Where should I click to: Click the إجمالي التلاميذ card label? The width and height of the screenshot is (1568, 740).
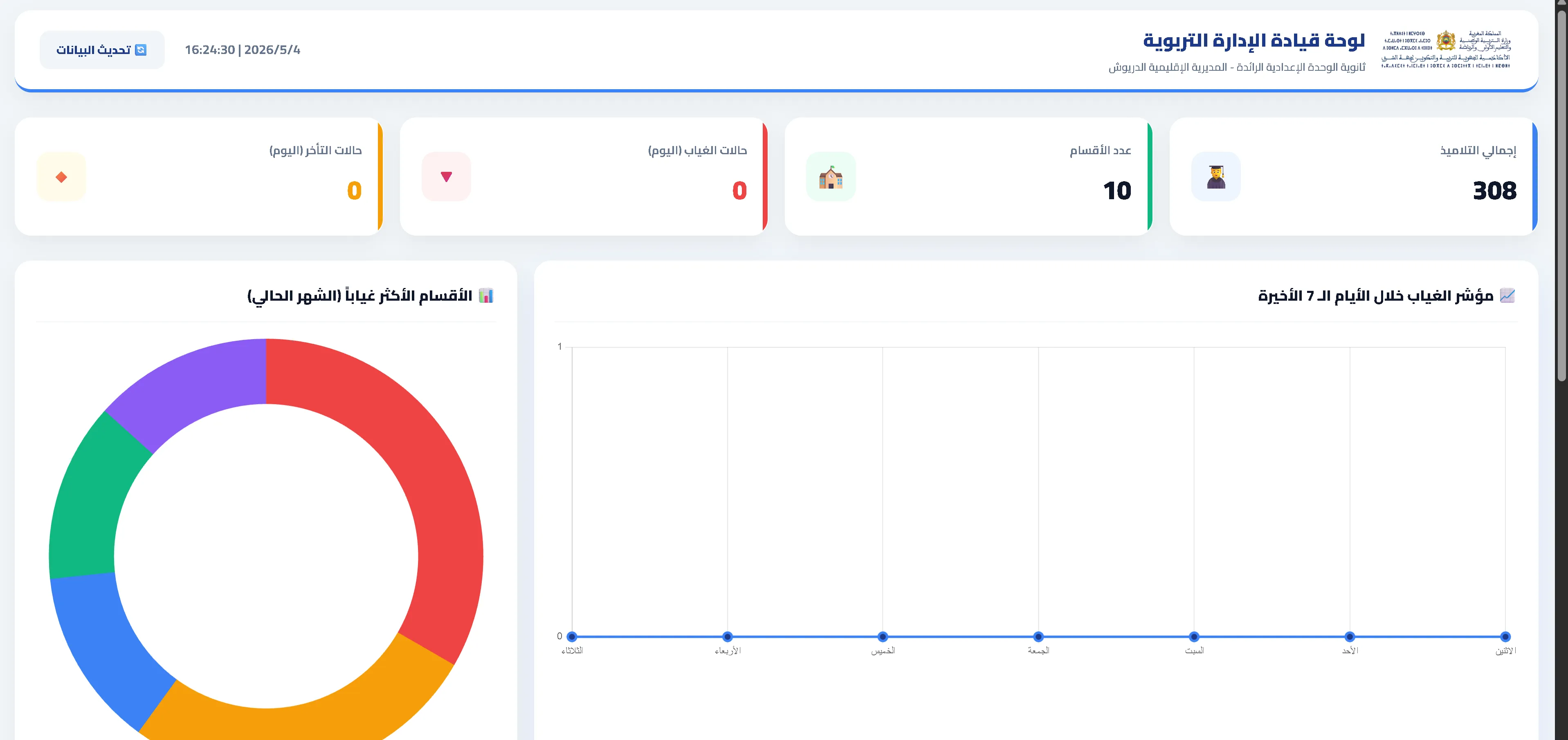coord(1478,151)
